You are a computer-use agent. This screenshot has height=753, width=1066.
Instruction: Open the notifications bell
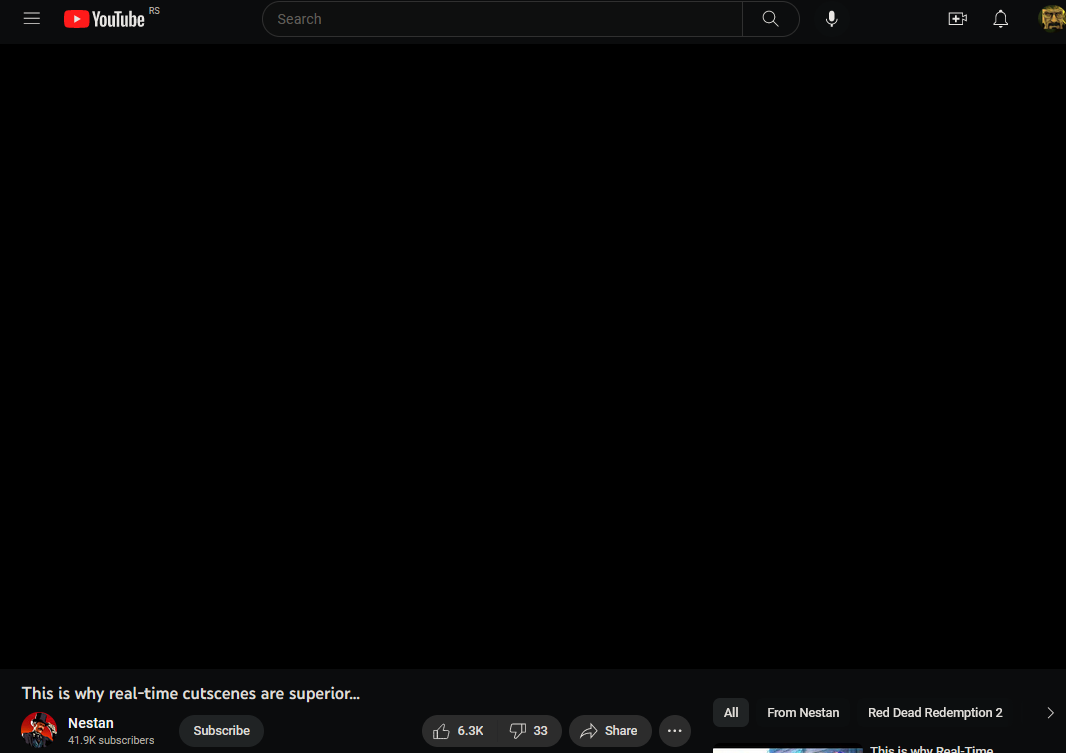coord(1000,18)
